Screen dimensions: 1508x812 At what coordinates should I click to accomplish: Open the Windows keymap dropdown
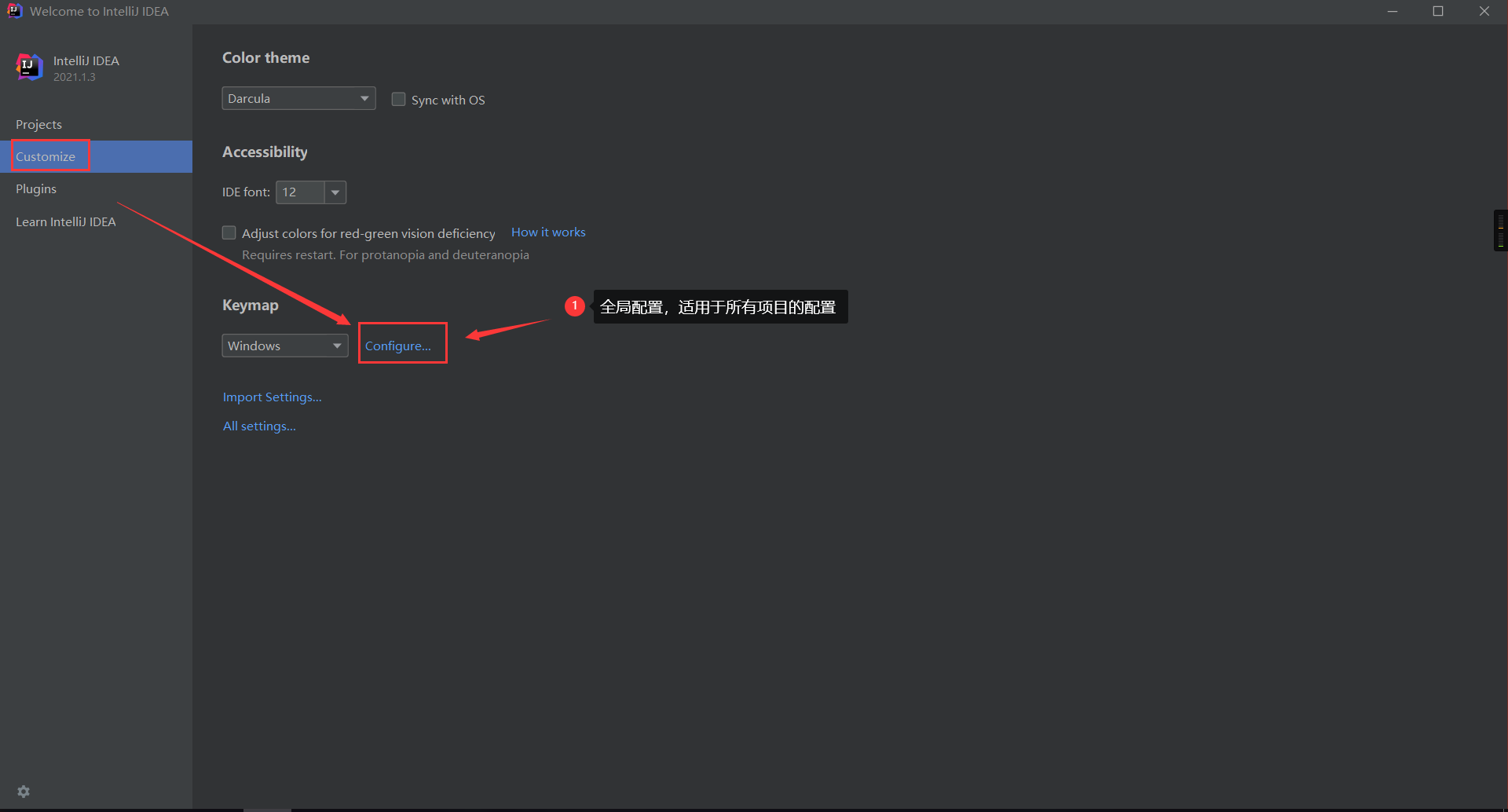[x=284, y=346]
